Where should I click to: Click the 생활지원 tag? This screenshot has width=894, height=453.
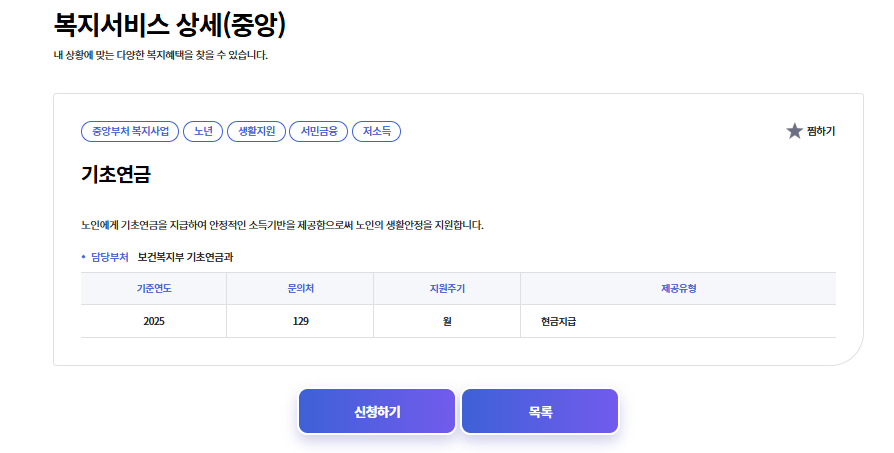(257, 131)
